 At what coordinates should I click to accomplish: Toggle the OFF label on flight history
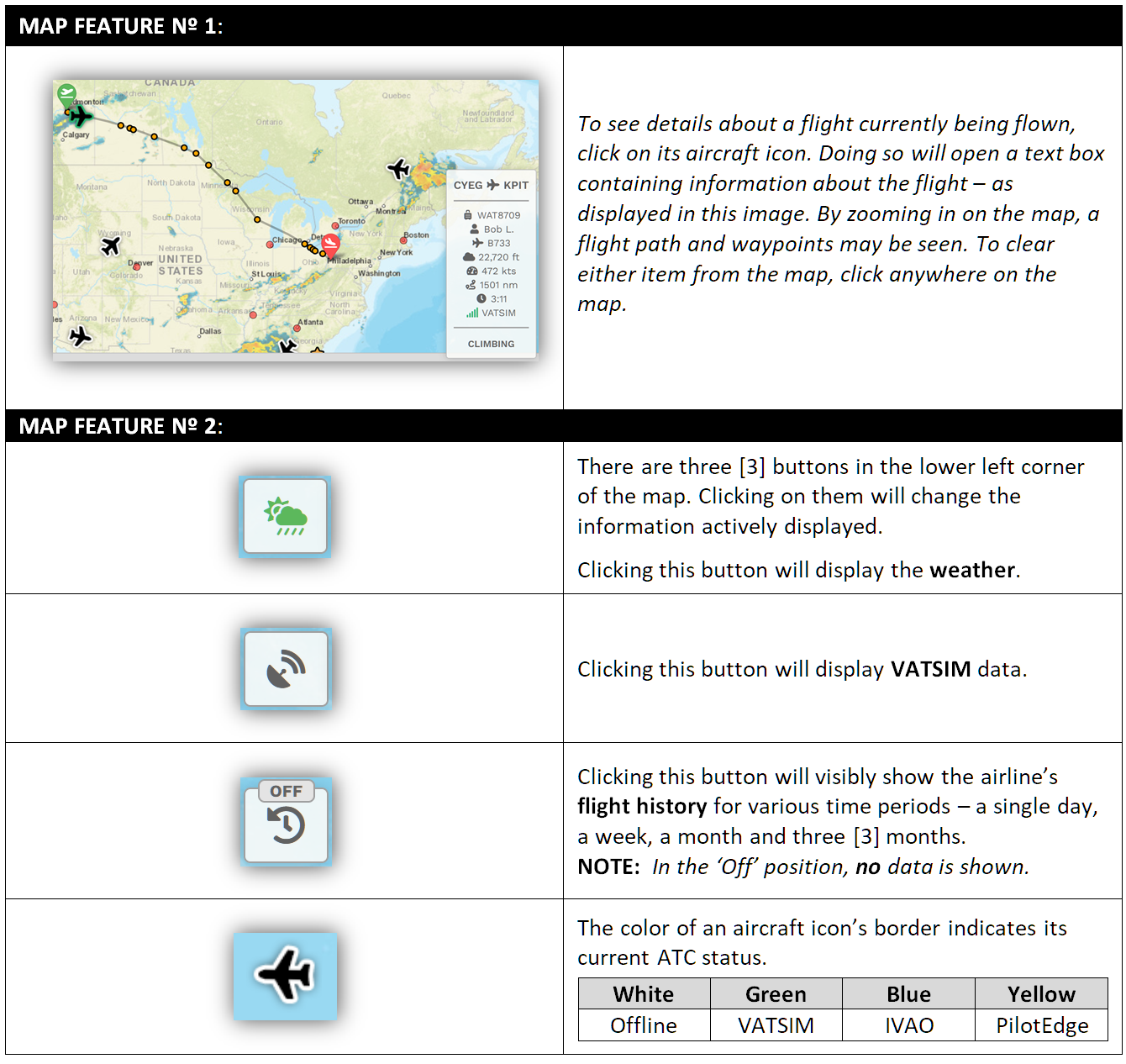286,791
